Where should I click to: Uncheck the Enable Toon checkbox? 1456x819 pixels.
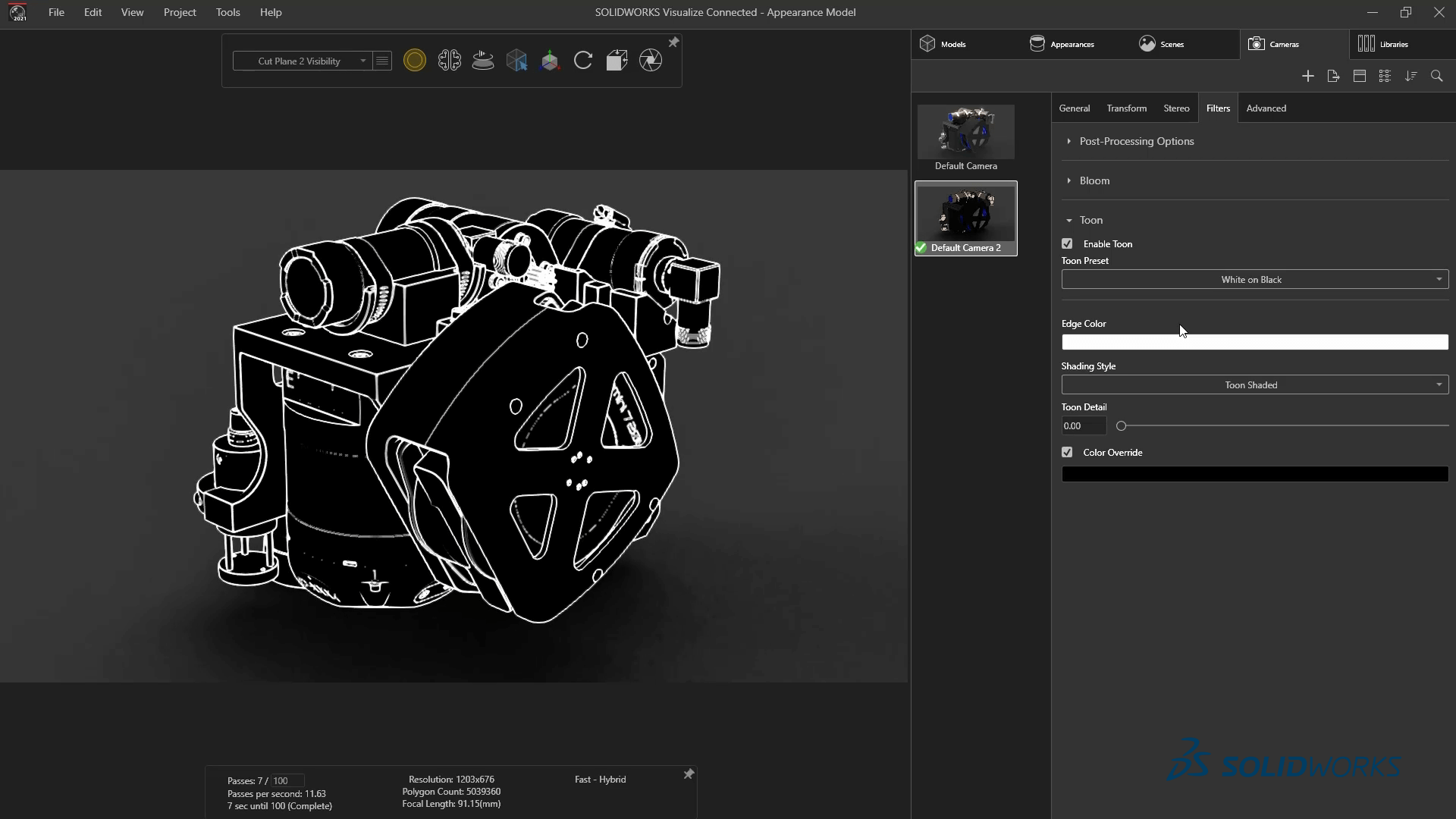[x=1068, y=243]
